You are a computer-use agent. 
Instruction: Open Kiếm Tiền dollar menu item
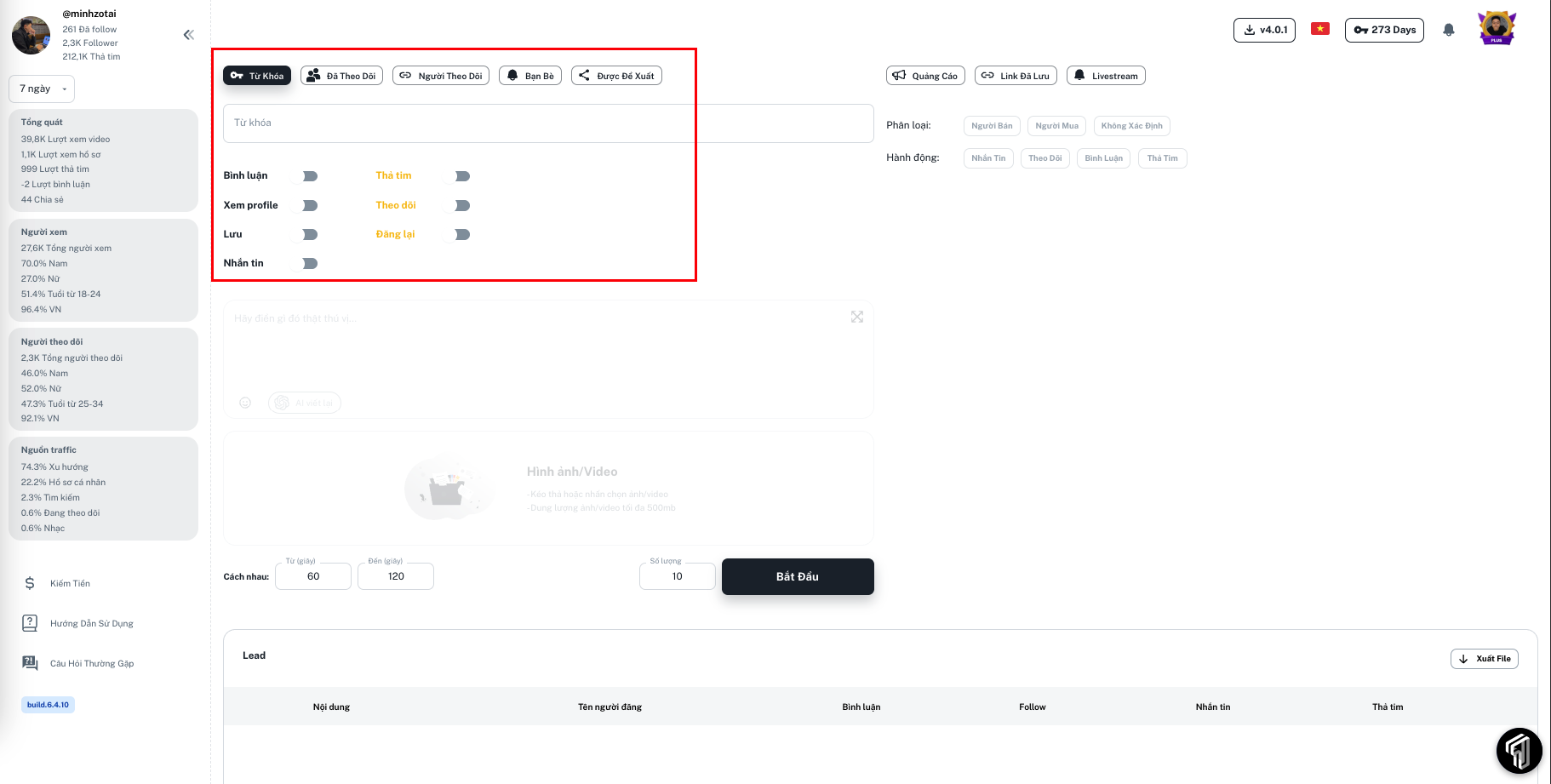pyautogui.click(x=70, y=583)
